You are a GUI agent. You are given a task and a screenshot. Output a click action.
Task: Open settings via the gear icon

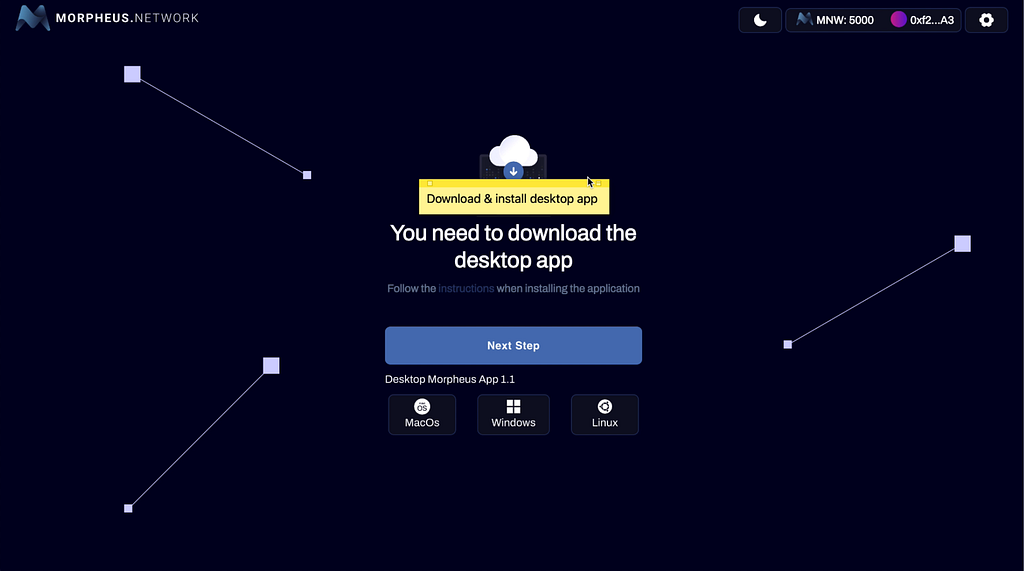pyautogui.click(x=986, y=20)
